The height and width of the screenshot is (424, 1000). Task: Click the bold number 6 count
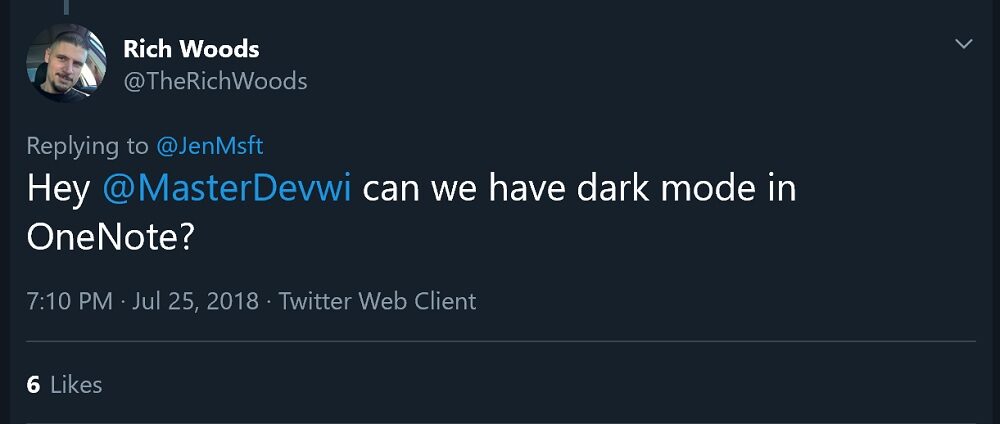click(33, 384)
